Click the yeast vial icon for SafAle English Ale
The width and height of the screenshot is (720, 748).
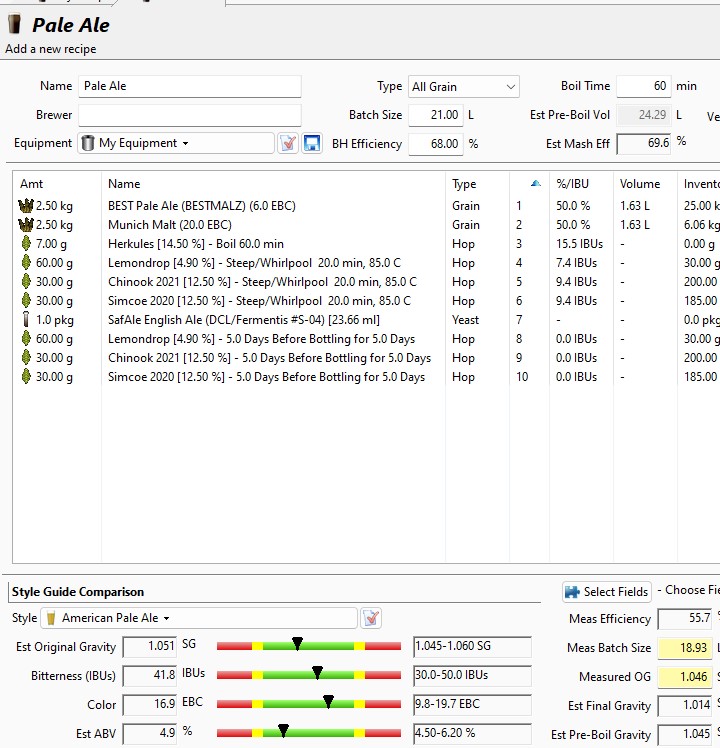point(26,320)
